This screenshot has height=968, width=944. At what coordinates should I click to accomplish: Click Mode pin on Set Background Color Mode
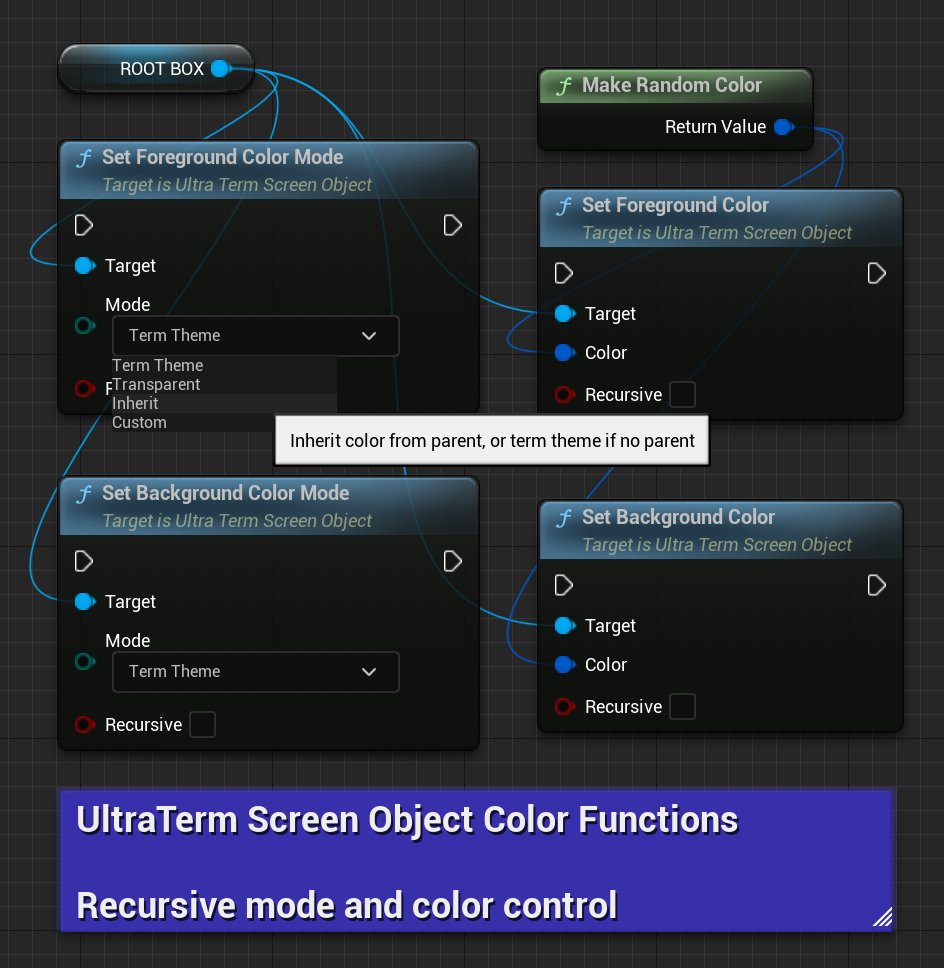[x=85, y=661]
